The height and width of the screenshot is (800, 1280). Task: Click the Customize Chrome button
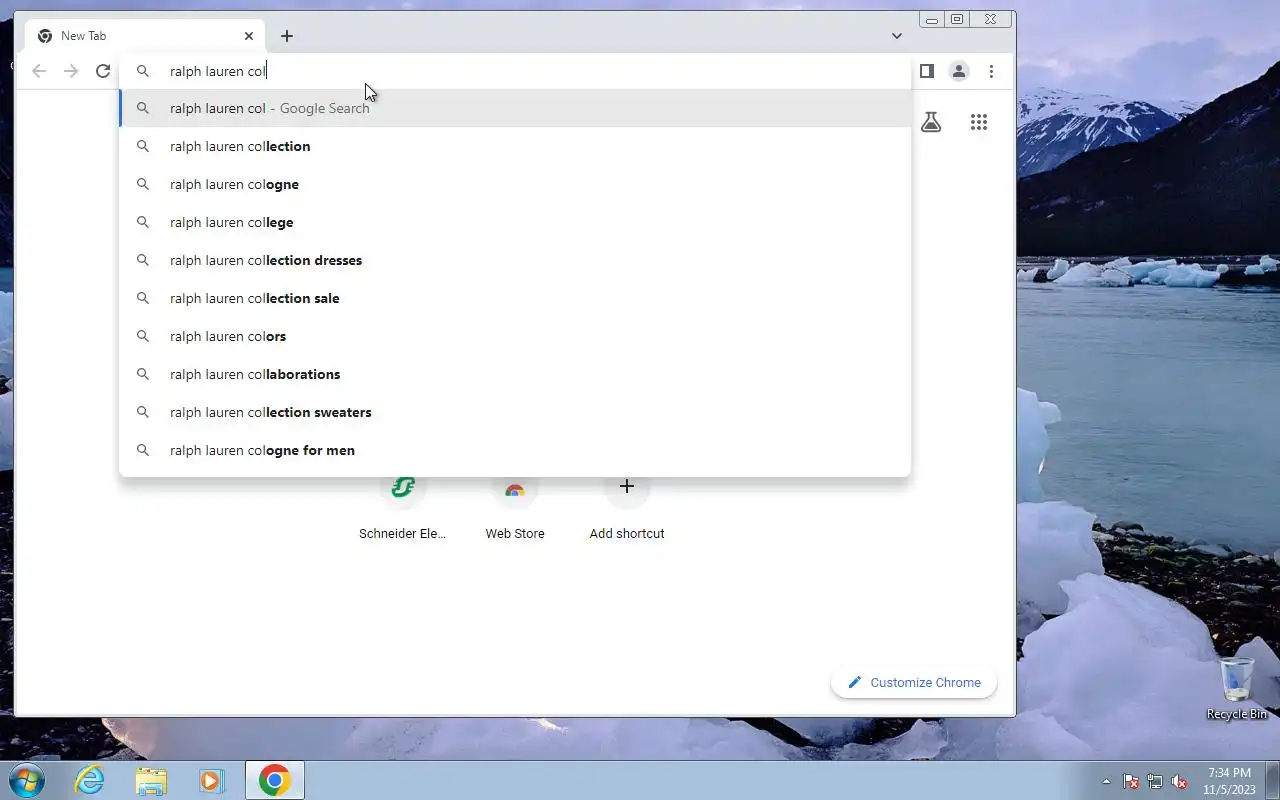point(914,683)
